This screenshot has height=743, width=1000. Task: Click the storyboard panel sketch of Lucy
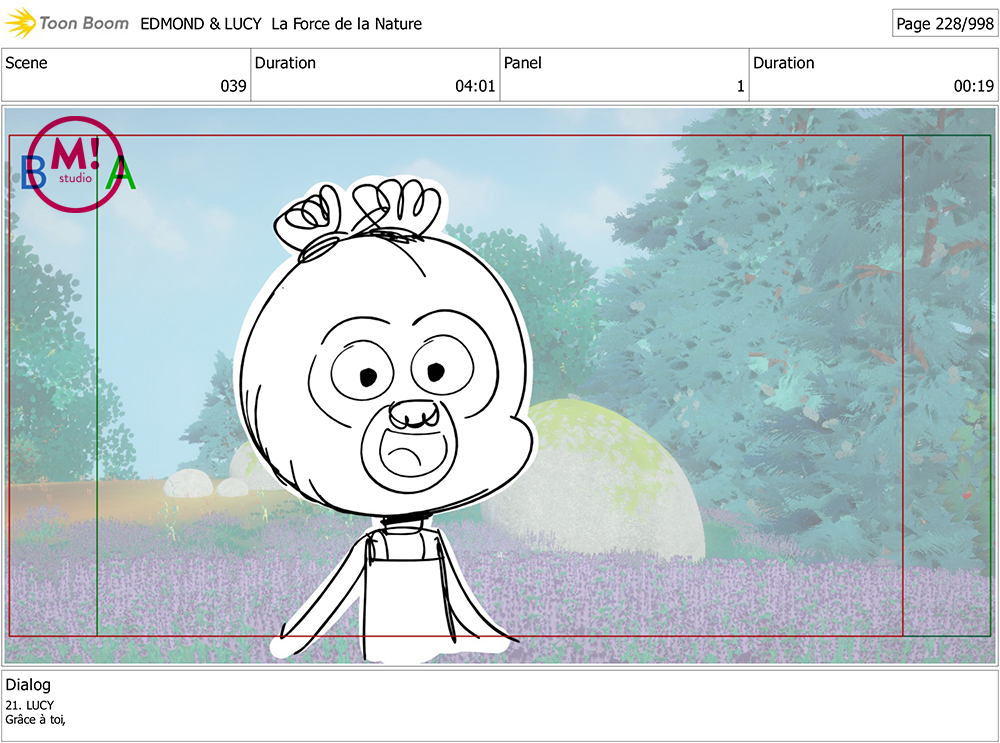coord(386,421)
